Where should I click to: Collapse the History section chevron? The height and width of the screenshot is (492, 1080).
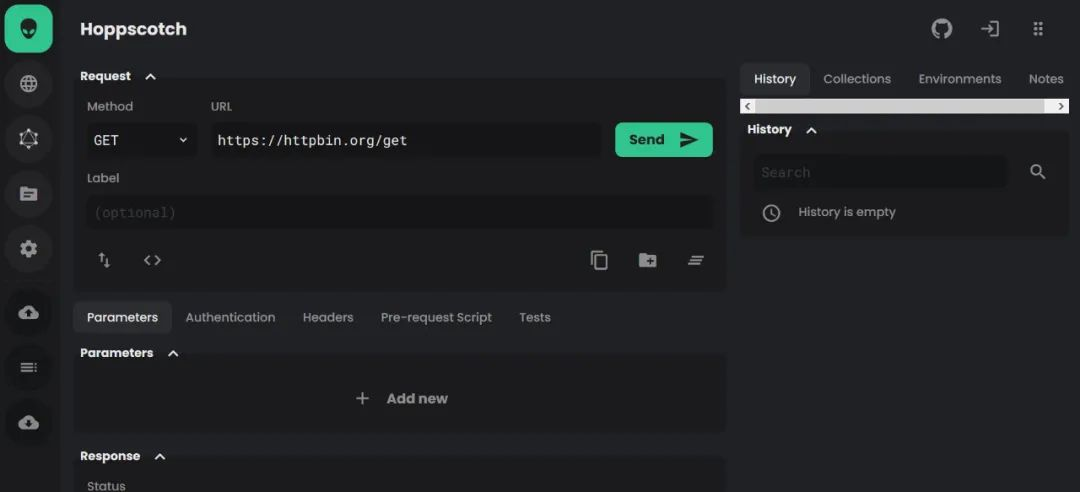point(811,130)
